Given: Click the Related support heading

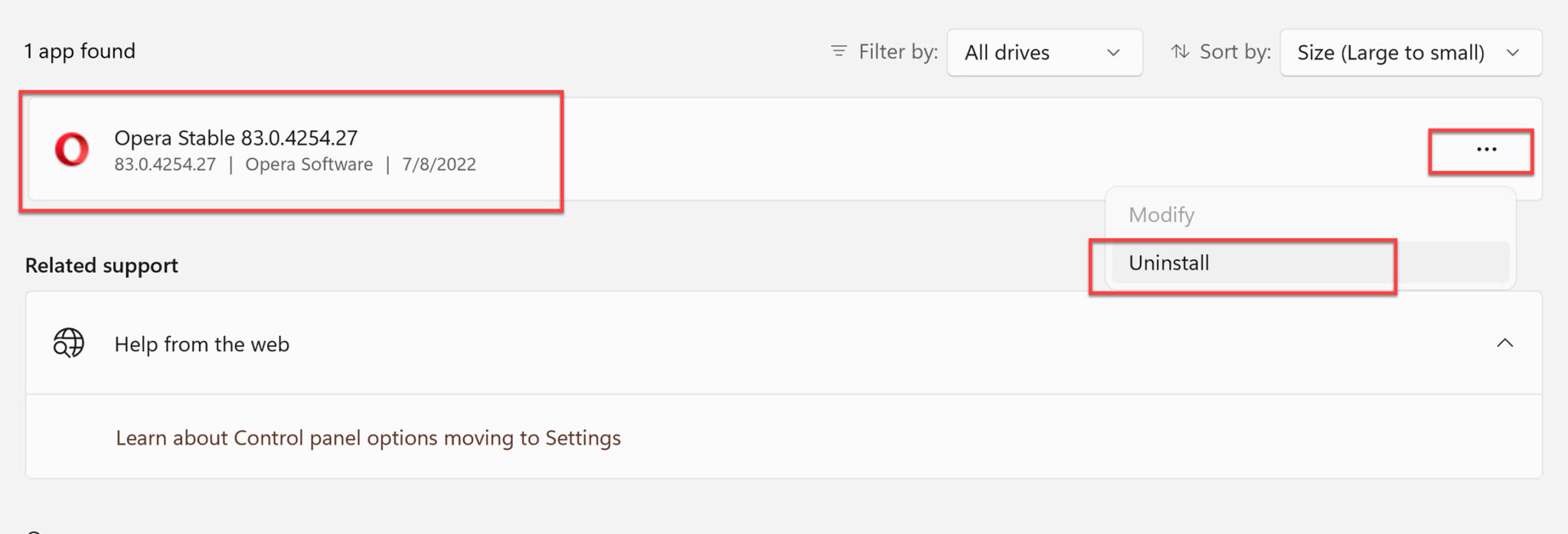Looking at the screenshot, I should tap(101, 265).
